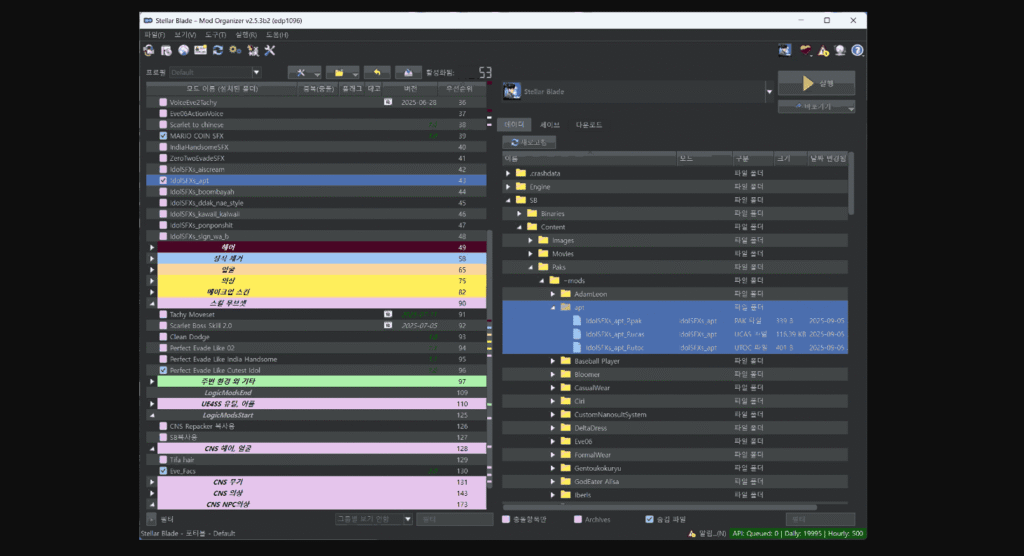Screen dimensions: 1024x556
Task: Open the profiles ID card icon
Action: [x=200, y=50]
